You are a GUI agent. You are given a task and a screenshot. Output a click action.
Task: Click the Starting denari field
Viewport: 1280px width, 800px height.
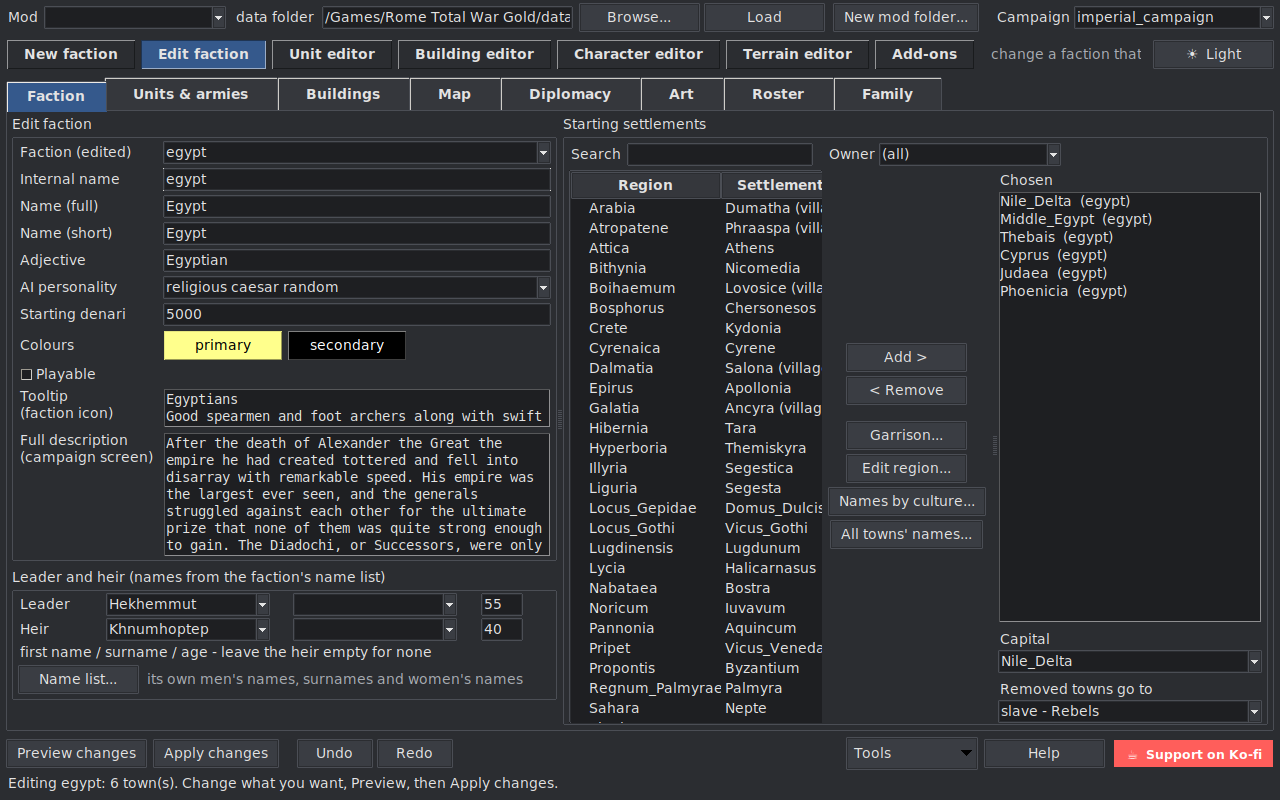point(357,314)
